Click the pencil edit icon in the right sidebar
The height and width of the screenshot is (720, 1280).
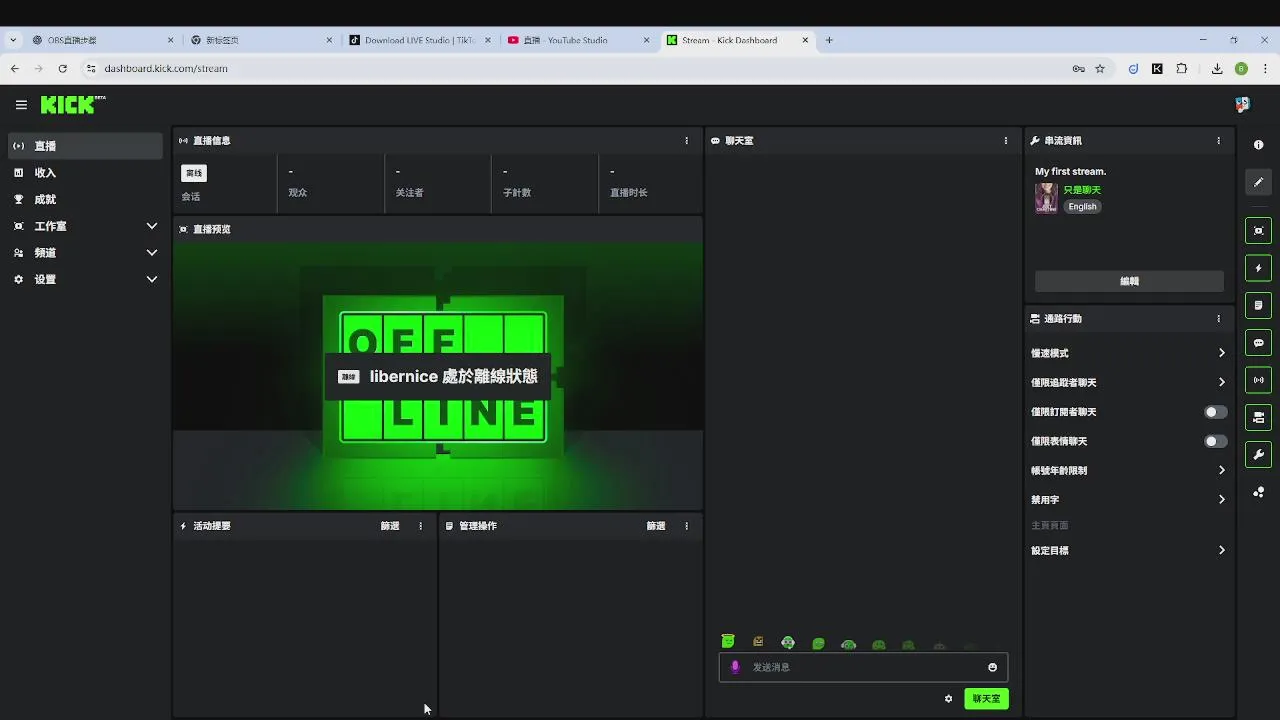(1258, 182)
